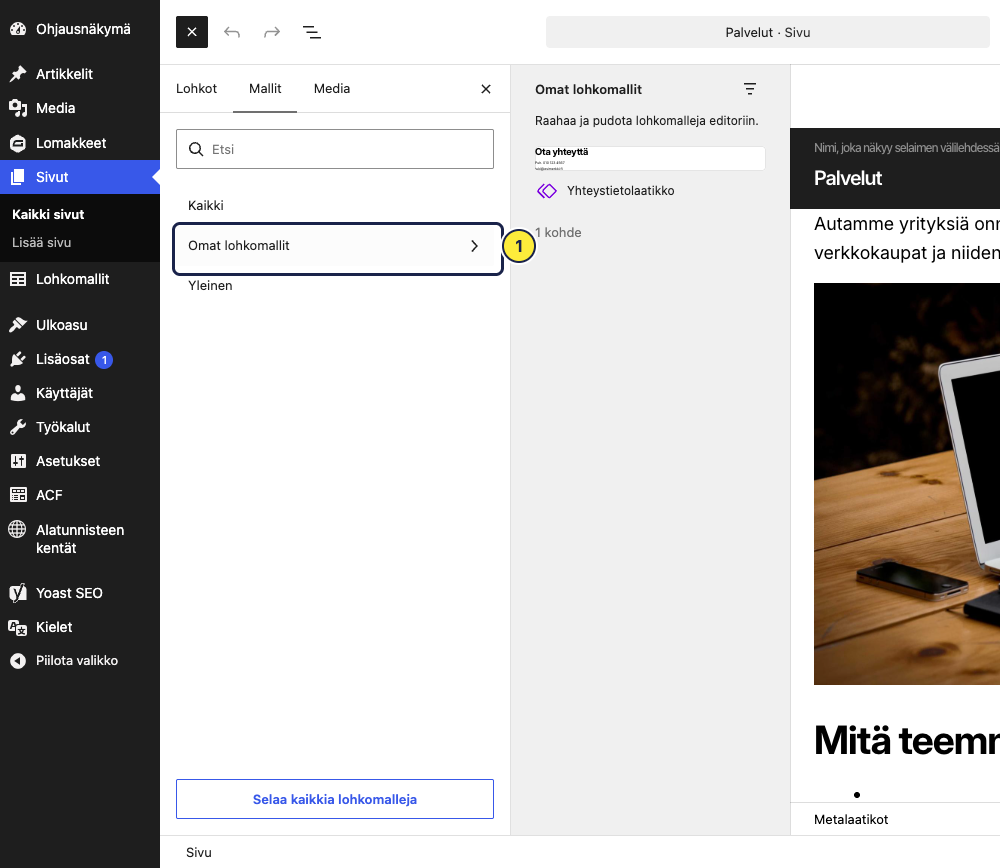
Task: Open Lisää sivu link in sidebar
Action: point(41,242)
